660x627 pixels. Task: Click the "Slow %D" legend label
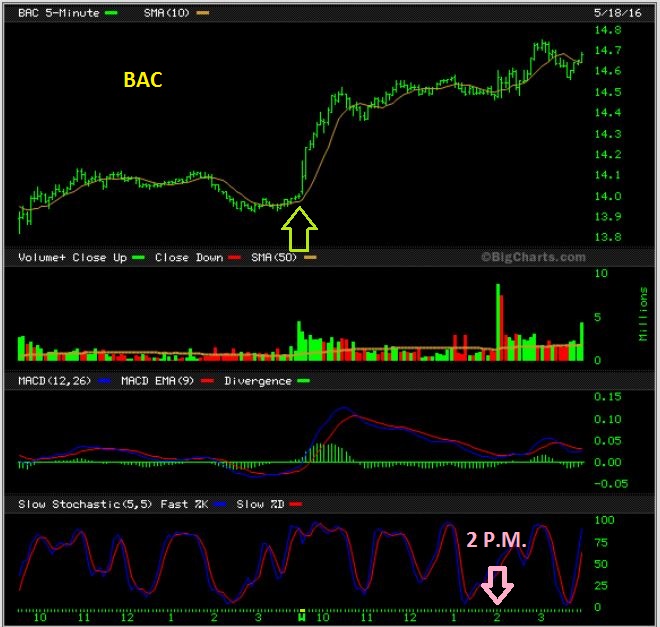(x=260, y=504)
